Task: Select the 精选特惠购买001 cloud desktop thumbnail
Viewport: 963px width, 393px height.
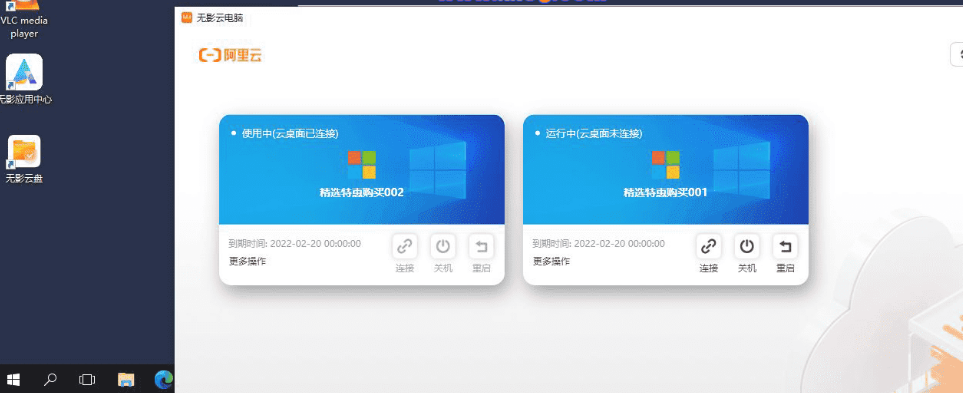Action: pyautogui.click(x=666, y=169)
